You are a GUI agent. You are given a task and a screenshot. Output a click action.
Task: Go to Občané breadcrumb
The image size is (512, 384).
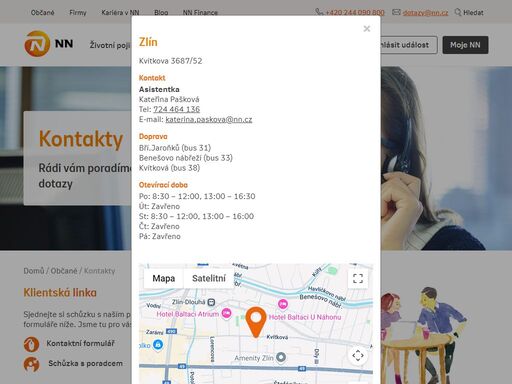pyautogui.click(x=64, y=271)
